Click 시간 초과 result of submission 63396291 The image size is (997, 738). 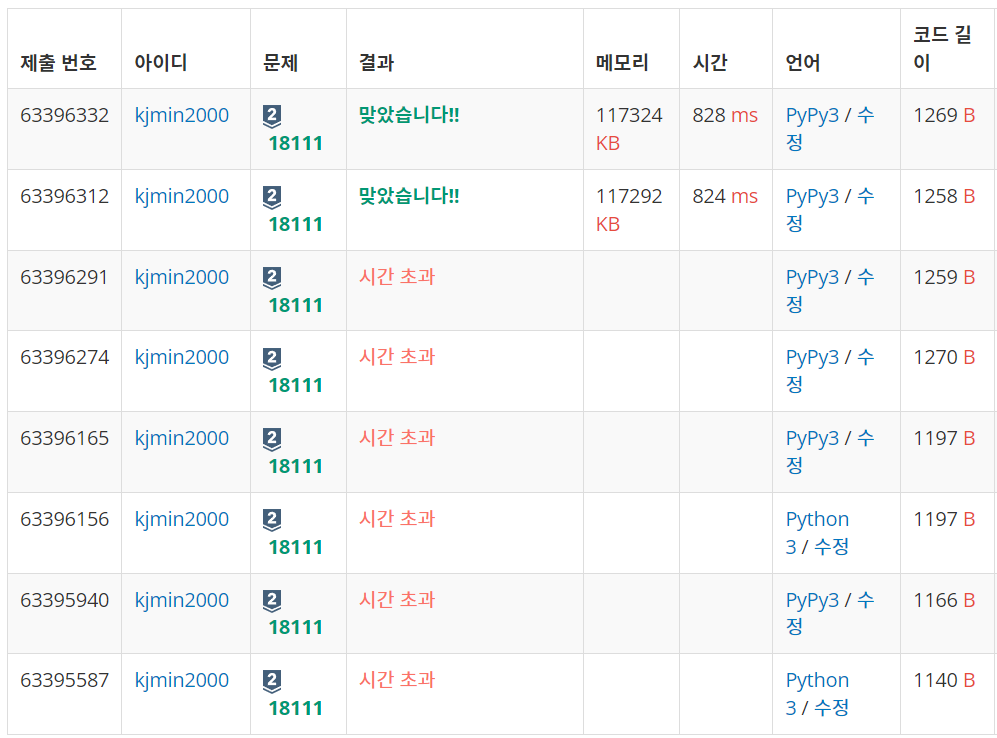(x=397, y=277)
